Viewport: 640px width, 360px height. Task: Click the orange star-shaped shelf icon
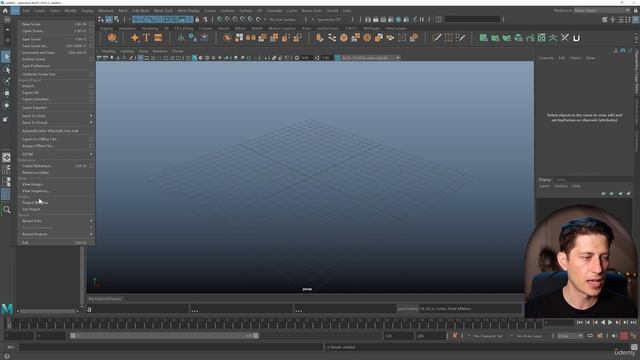click(x=135, y=38)
